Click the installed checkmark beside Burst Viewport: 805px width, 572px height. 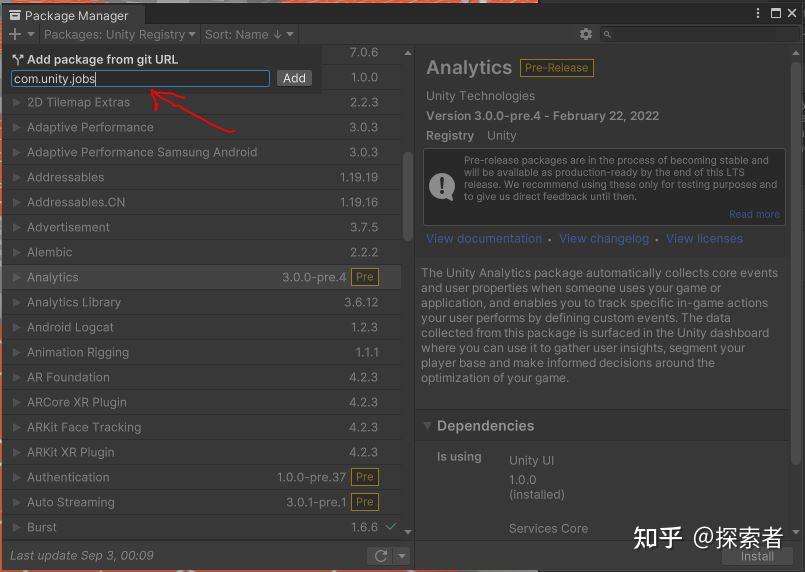[391, 526]
